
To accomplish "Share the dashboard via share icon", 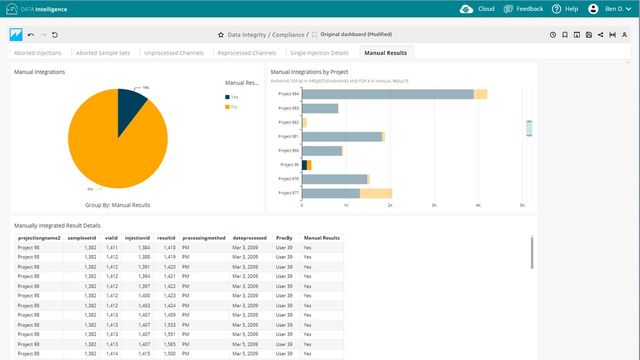I will point(600,35).
